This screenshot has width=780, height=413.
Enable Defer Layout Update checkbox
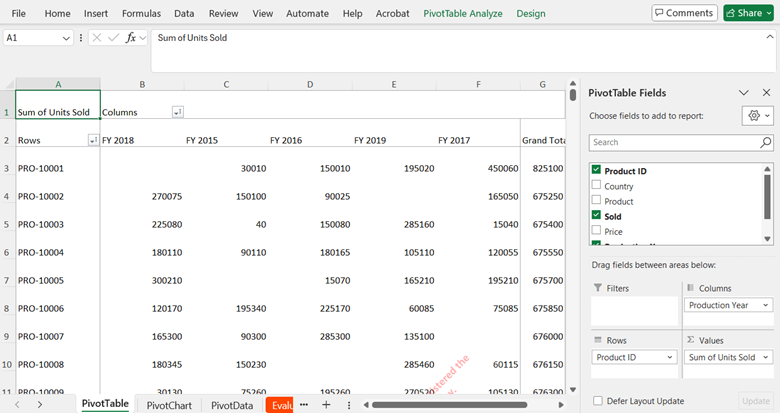tap(598, 401)
